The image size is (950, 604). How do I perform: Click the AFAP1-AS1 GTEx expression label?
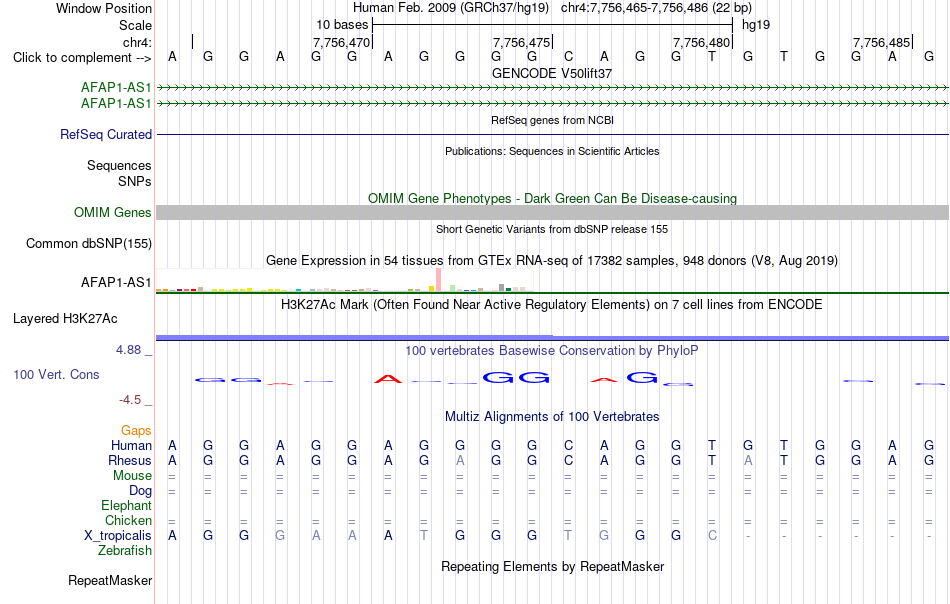[116, 282]
